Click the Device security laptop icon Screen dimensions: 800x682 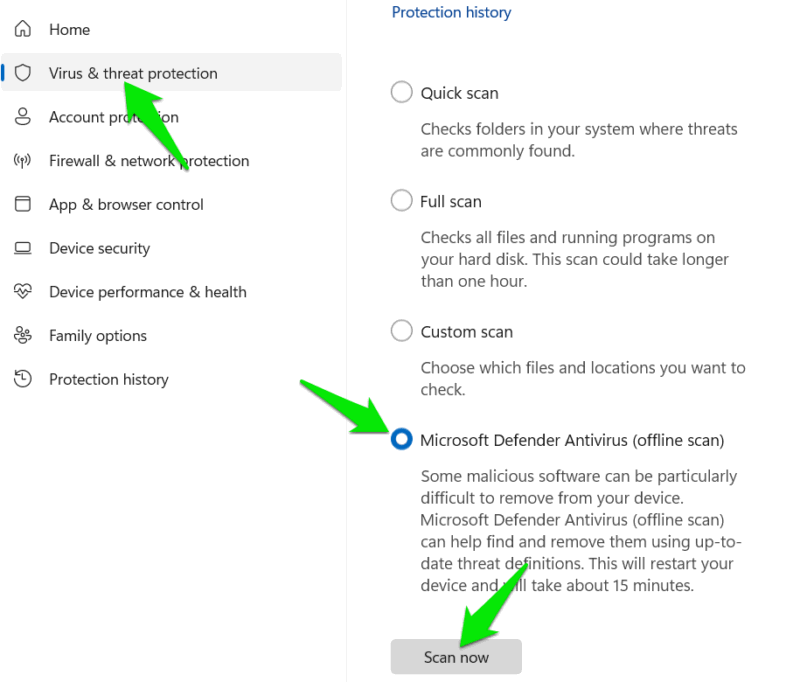click(x=22, y=248)
